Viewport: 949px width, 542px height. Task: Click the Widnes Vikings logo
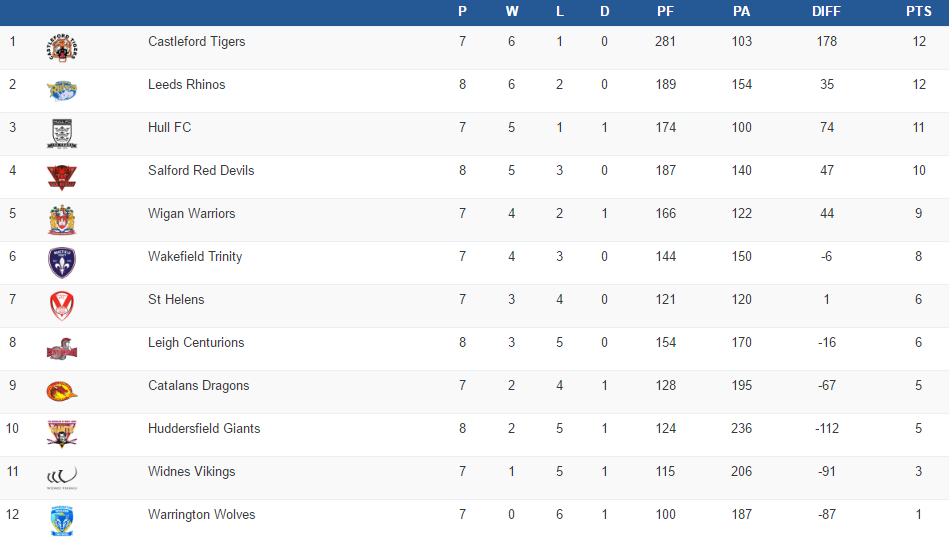click(x=62, y=478)
